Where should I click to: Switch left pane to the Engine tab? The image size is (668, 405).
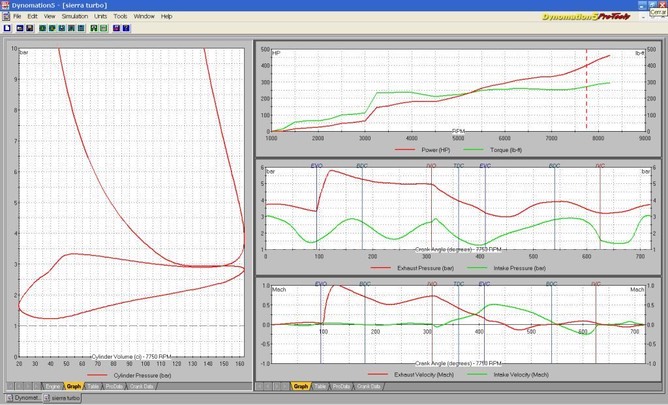pos(53,386)
